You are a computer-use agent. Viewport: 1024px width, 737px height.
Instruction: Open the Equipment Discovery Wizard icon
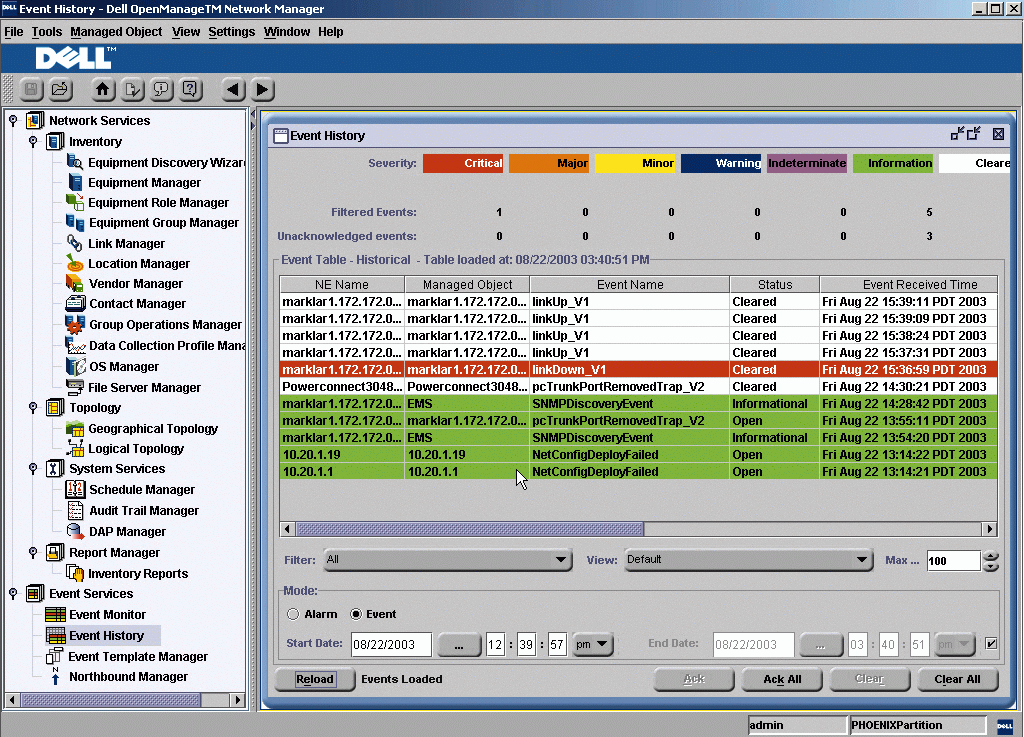75,162
